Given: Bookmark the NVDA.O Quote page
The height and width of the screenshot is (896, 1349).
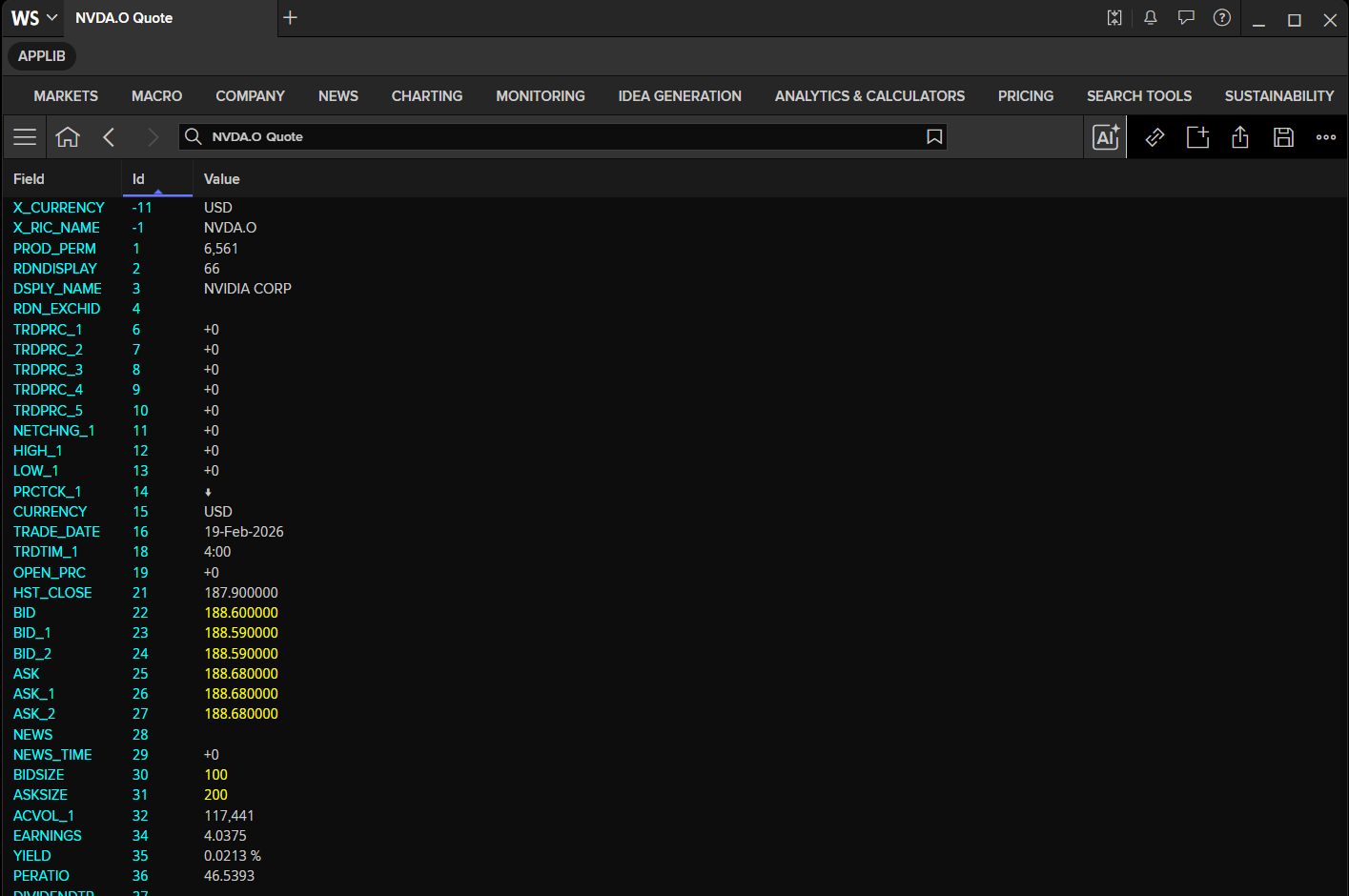Looking at the screenshot, I should [934, 137].
